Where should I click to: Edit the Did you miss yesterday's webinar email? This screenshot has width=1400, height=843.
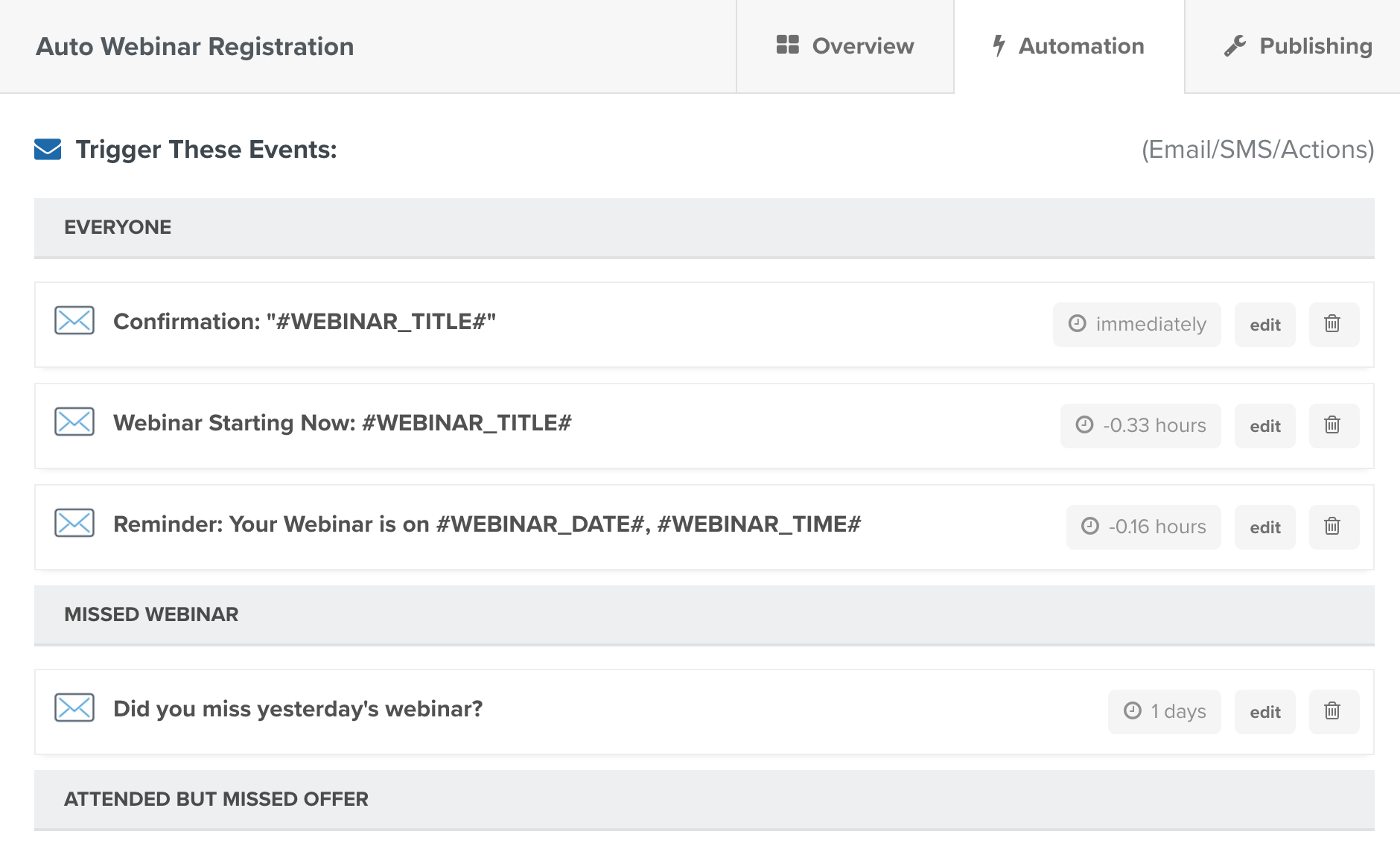tap(1265, 712)
